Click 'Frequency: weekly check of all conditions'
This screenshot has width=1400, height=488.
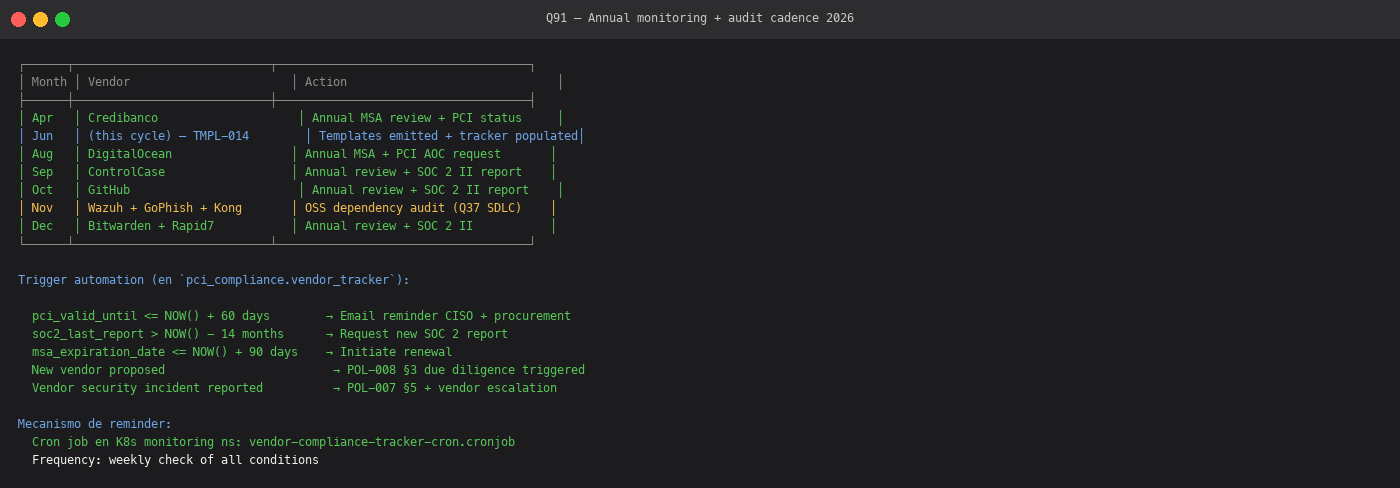(x=175, y=460)
